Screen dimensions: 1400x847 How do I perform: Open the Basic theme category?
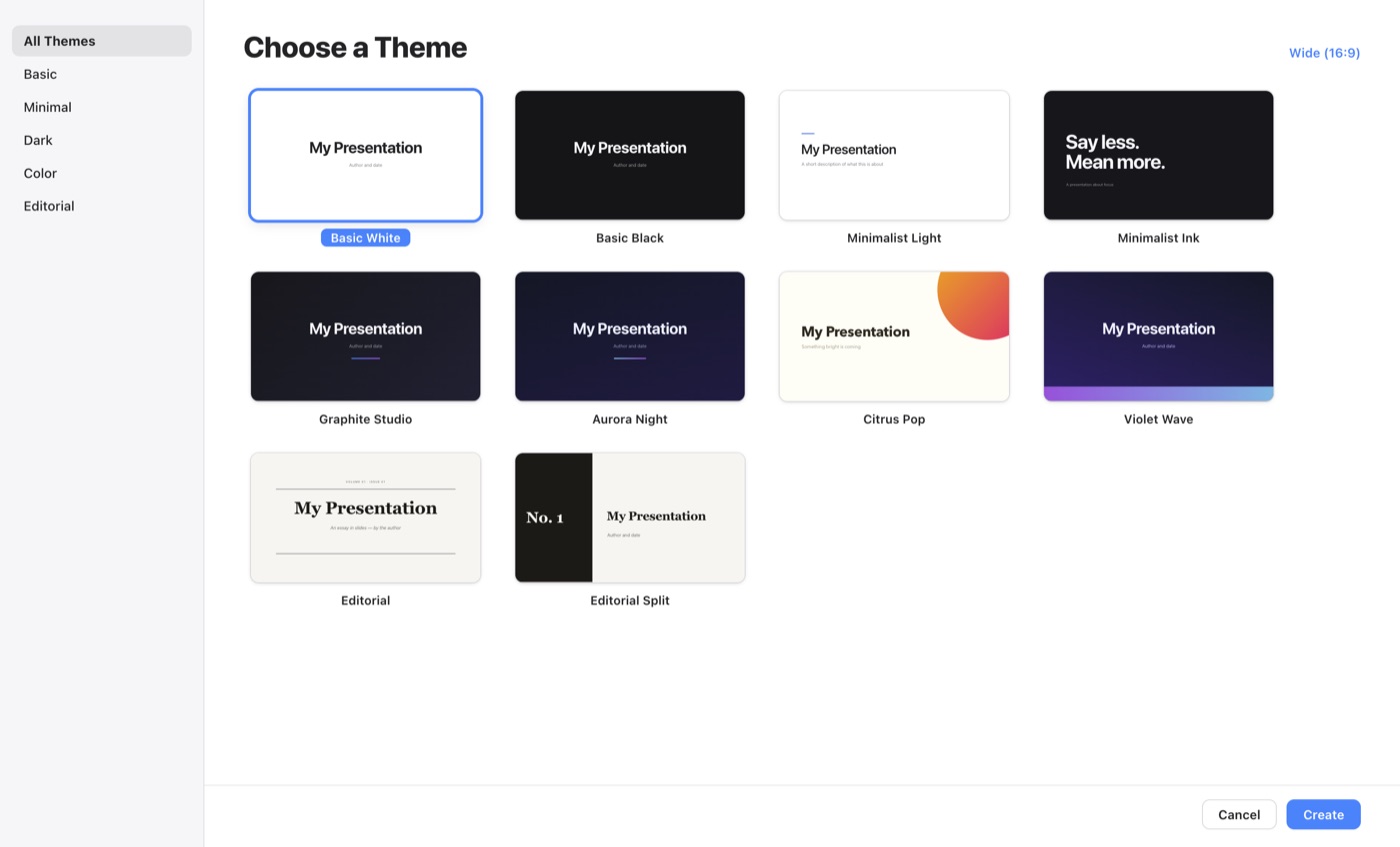[x=101, y=74]
